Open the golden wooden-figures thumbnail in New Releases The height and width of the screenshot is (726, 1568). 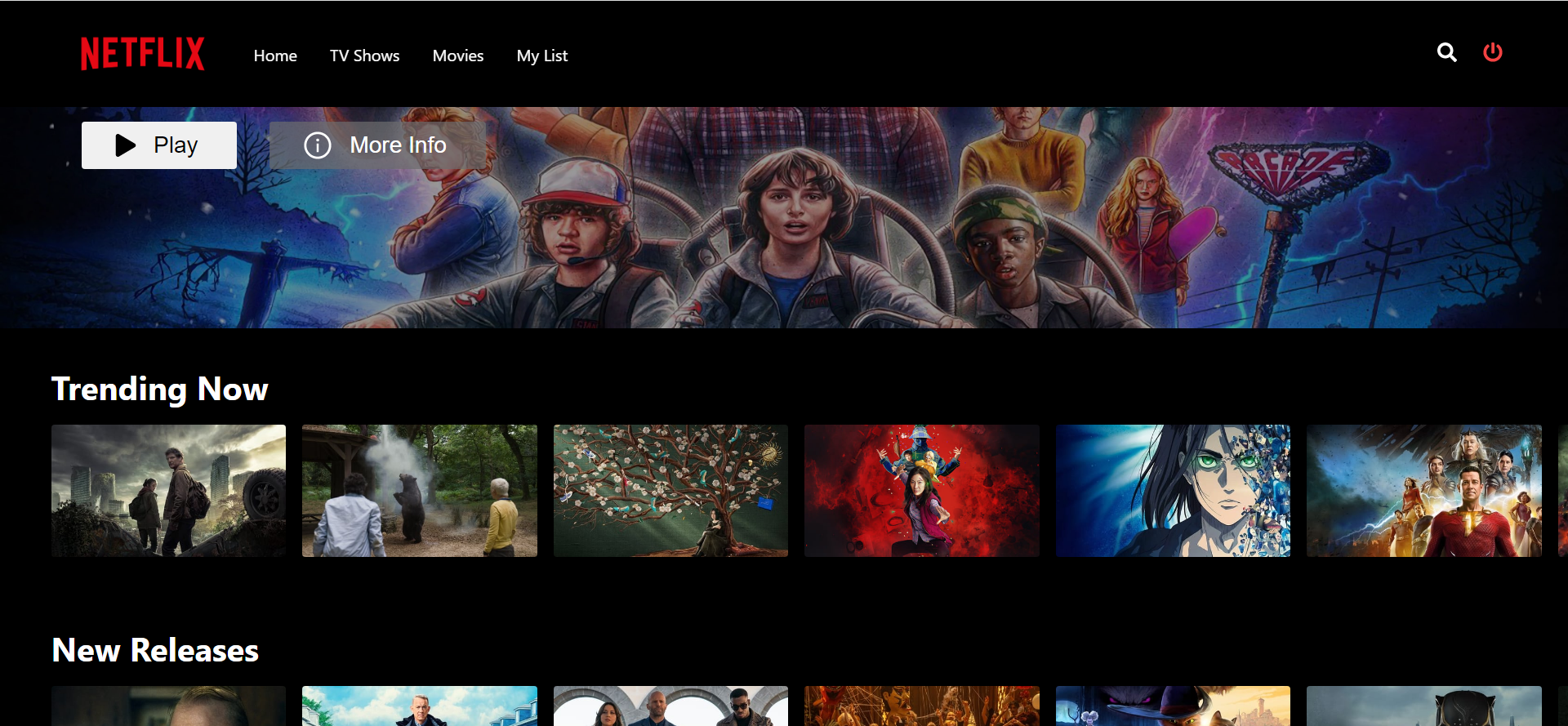(922, 706)
